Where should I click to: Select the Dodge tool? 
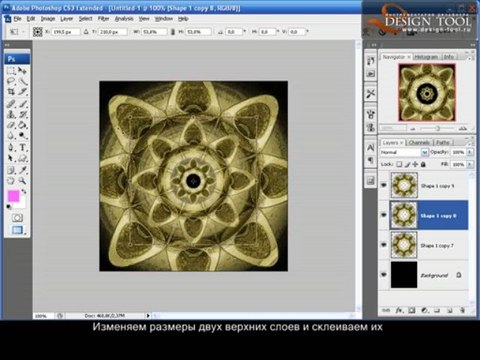pyautogui.click(x=22, y=135)
